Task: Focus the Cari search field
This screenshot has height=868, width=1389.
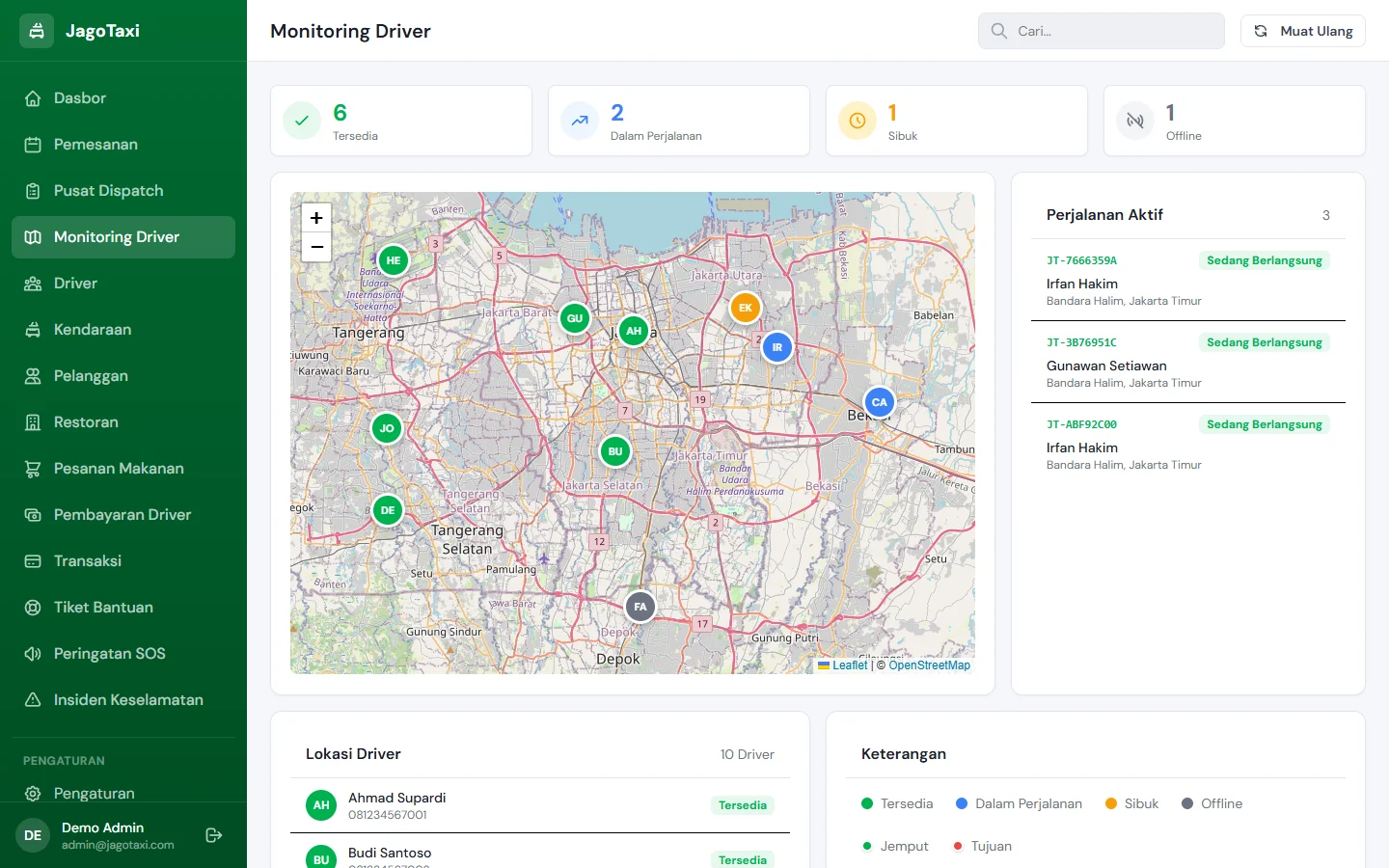Action: pyautogui.click(x=1102, y=31)
